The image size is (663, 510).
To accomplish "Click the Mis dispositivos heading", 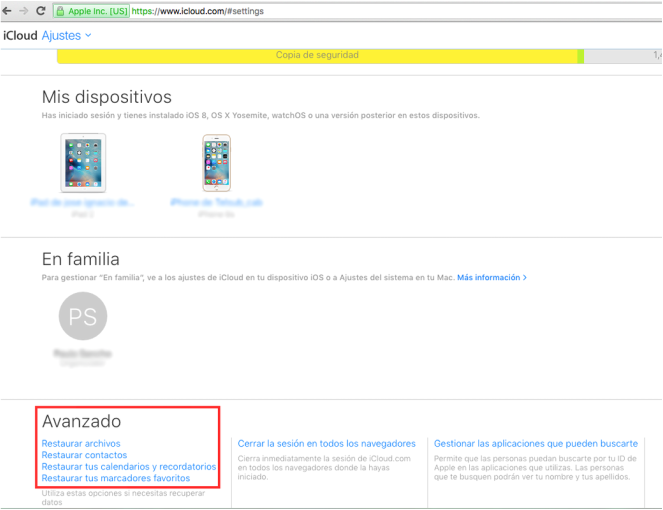I will [107, 97].
